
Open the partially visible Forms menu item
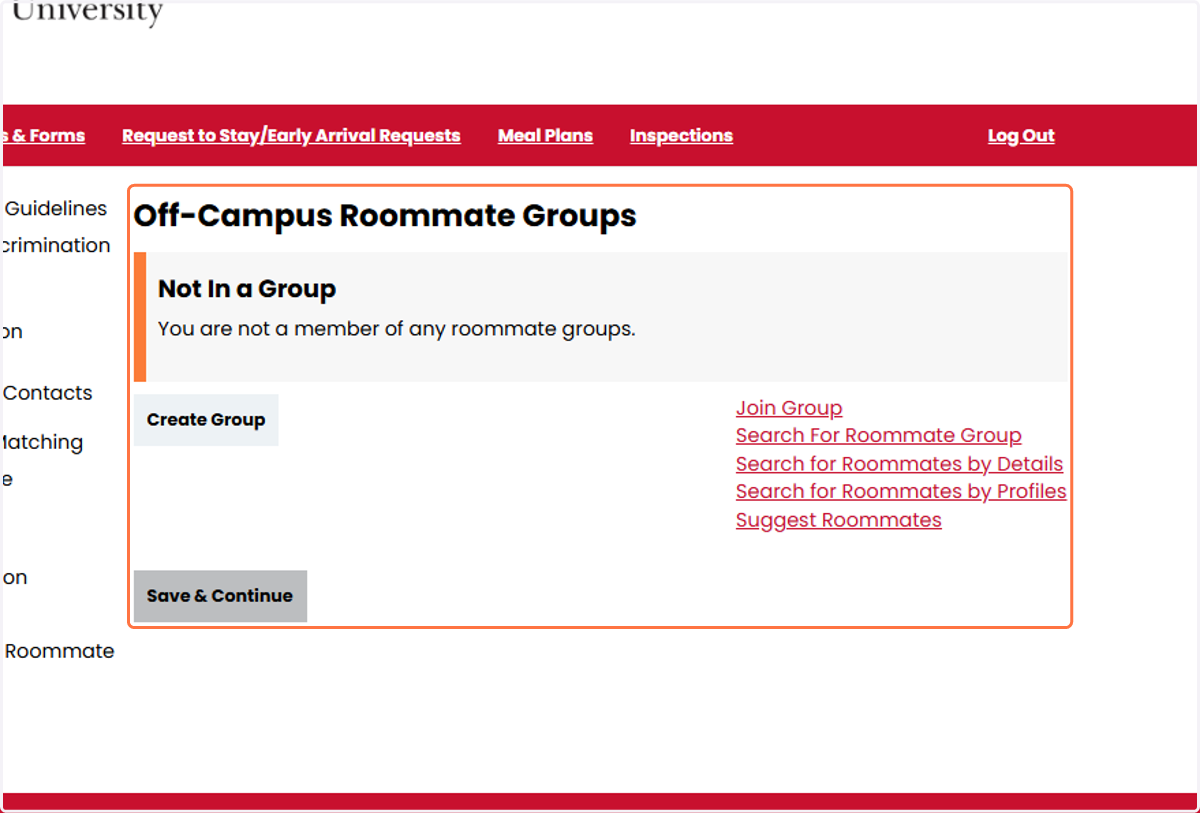click(44, 136)
